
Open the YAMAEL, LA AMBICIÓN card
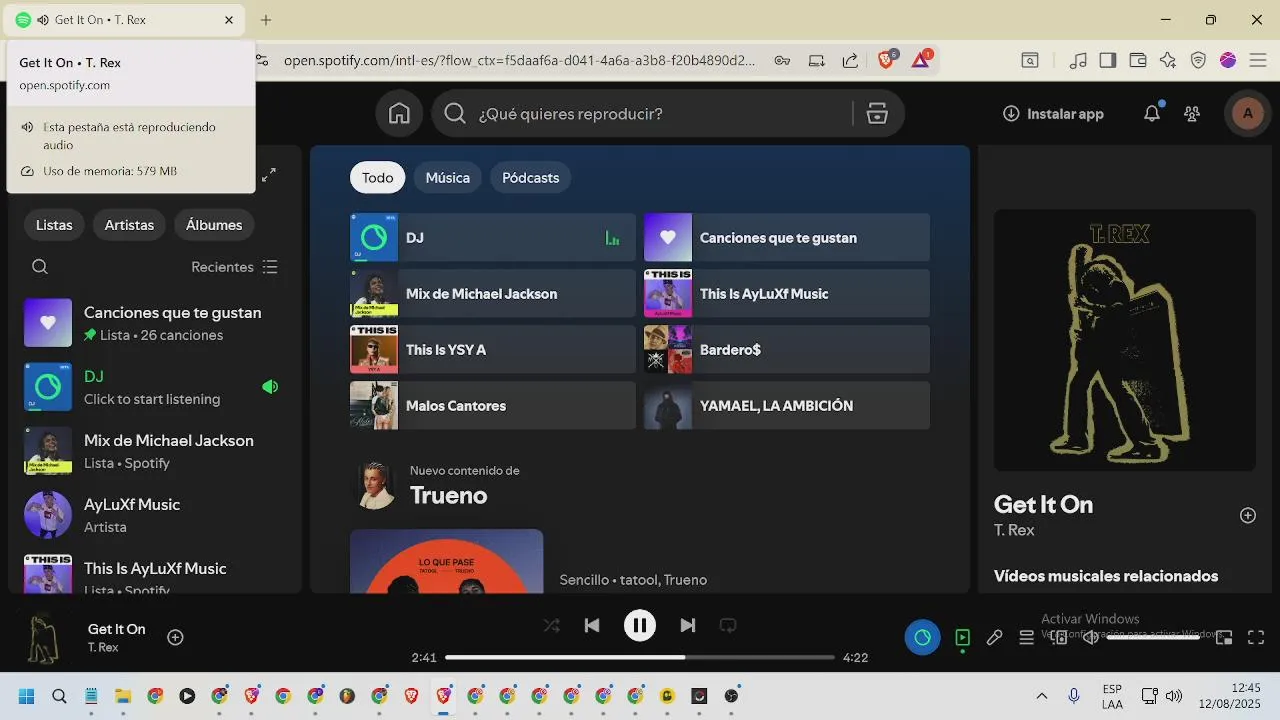tap(787, 405)
